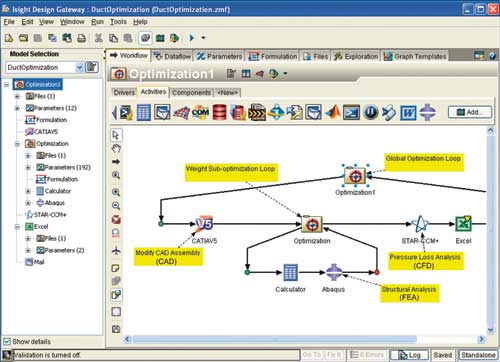Screen dimensions: 500x362
Task: Pick the MATLAB component in palette
Action: (333, 112)
